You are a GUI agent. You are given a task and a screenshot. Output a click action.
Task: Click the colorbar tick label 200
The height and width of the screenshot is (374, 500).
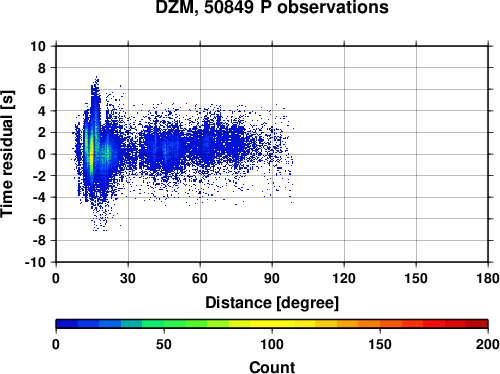[x=488, y=344]
